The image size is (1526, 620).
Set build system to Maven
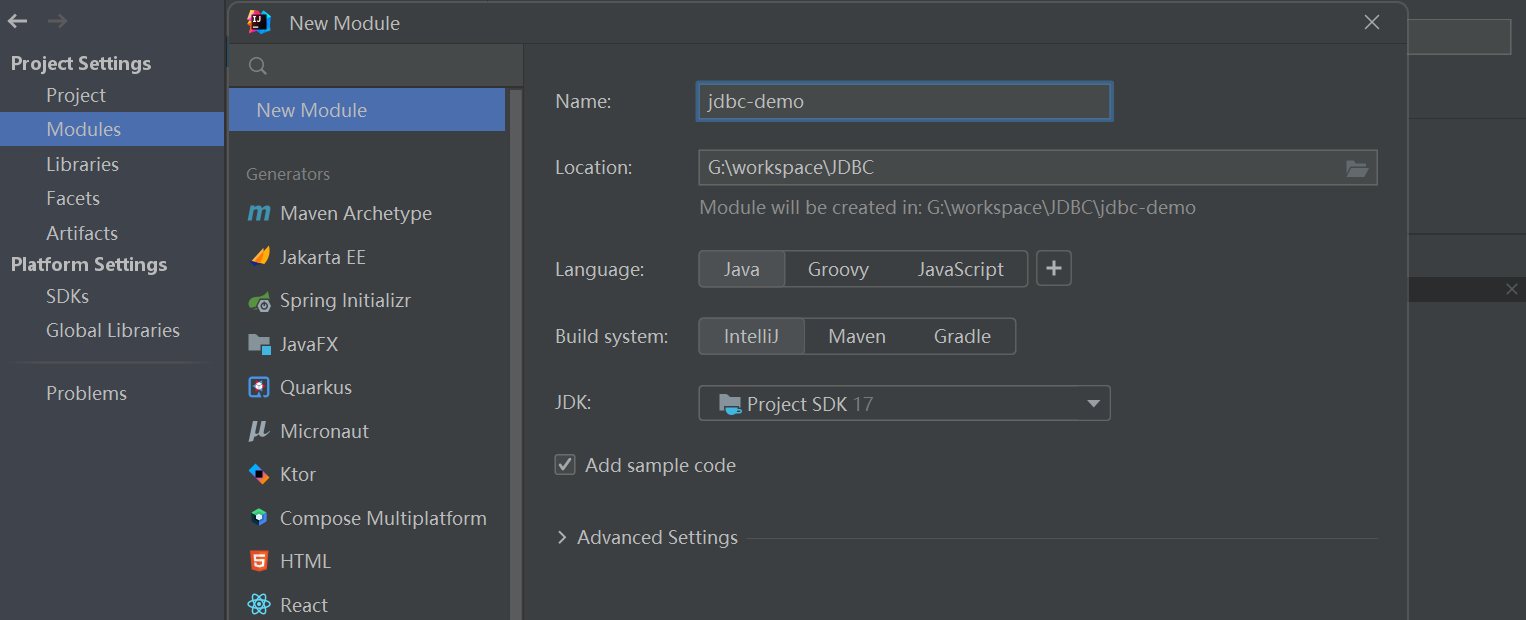point(857,337)
